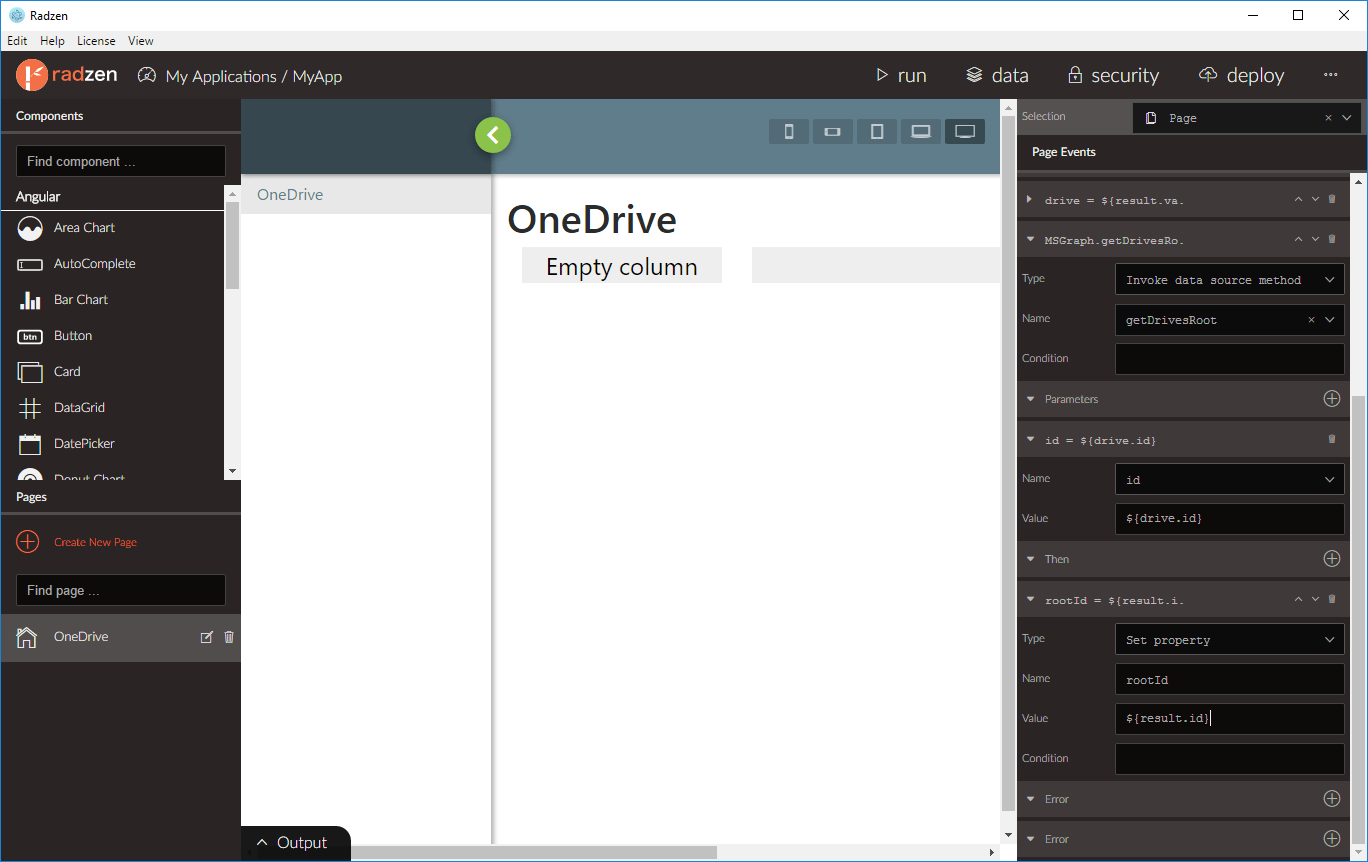Move rootId action up
This screenshot has height=862, width=1368.
click(x=1298, y=599)
